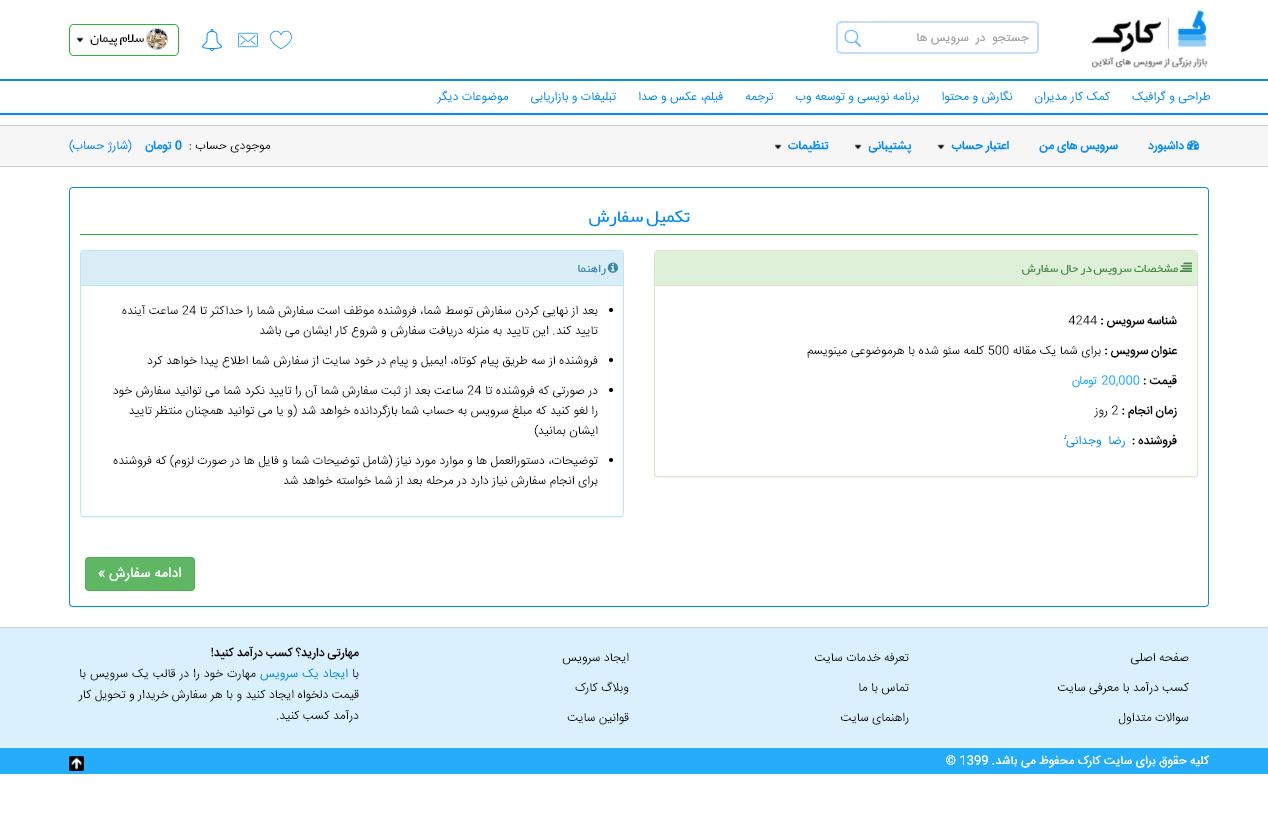The width and height of the screenshot is (1268, 816).
Task: Click the ادامه سفارش button
Action: [x=140, y=574]
